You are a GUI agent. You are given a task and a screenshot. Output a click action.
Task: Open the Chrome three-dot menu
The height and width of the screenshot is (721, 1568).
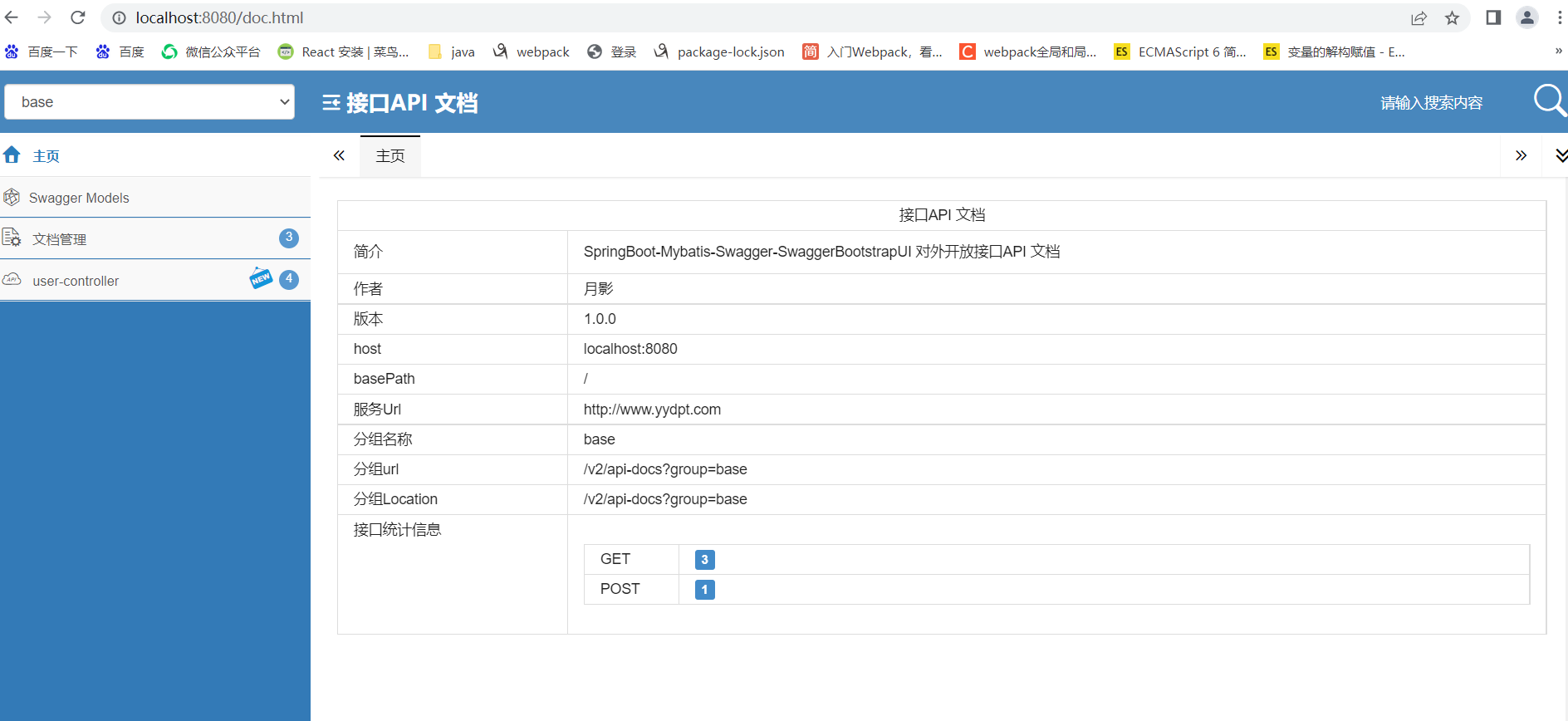1560,17
